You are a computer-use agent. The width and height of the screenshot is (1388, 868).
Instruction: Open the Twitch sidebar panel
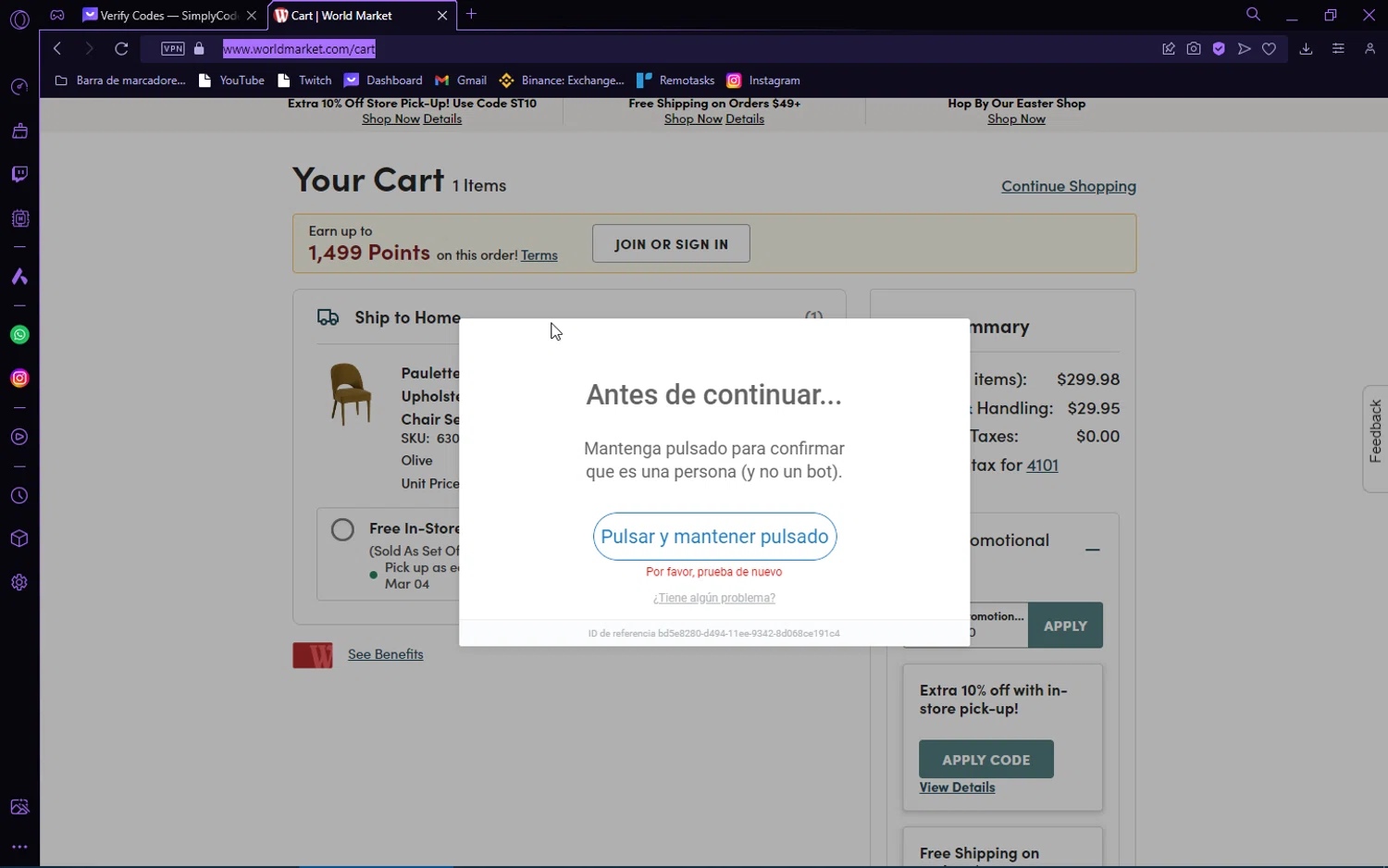point(19,174)
